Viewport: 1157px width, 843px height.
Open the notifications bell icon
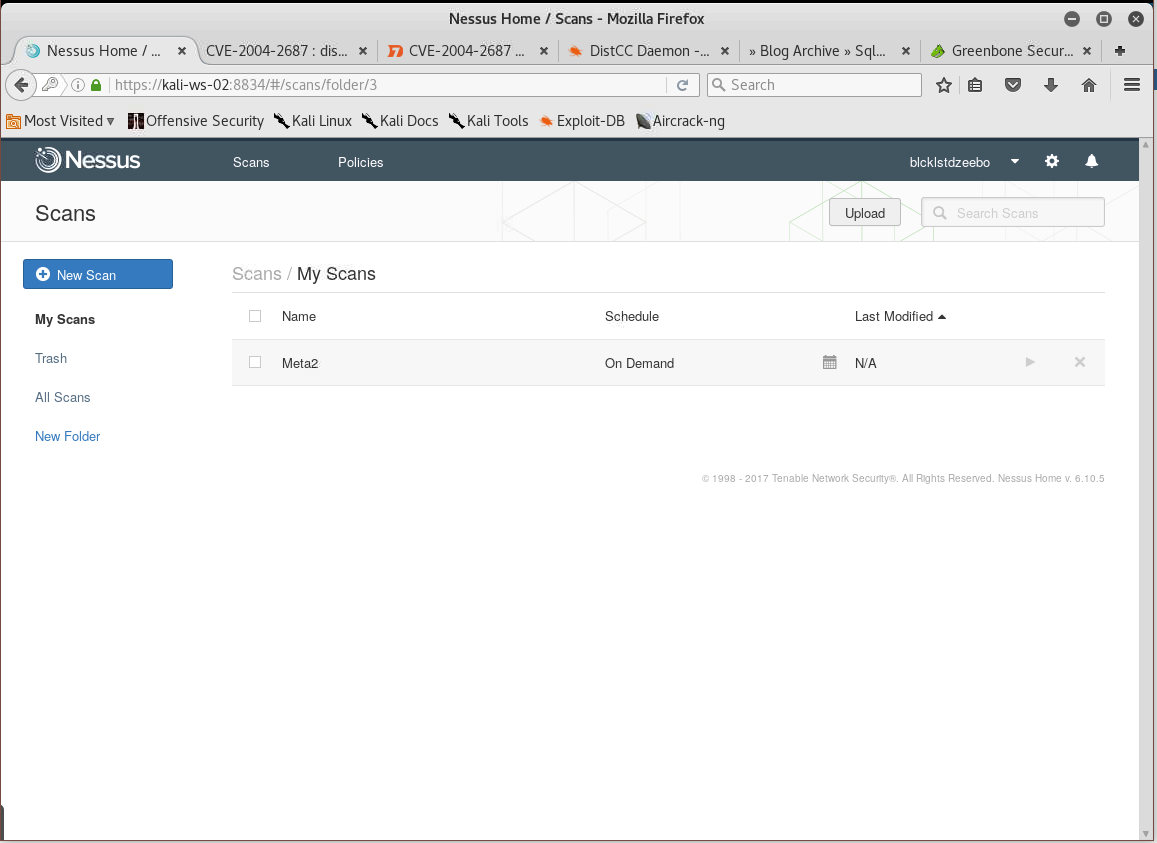(1092, 161)
